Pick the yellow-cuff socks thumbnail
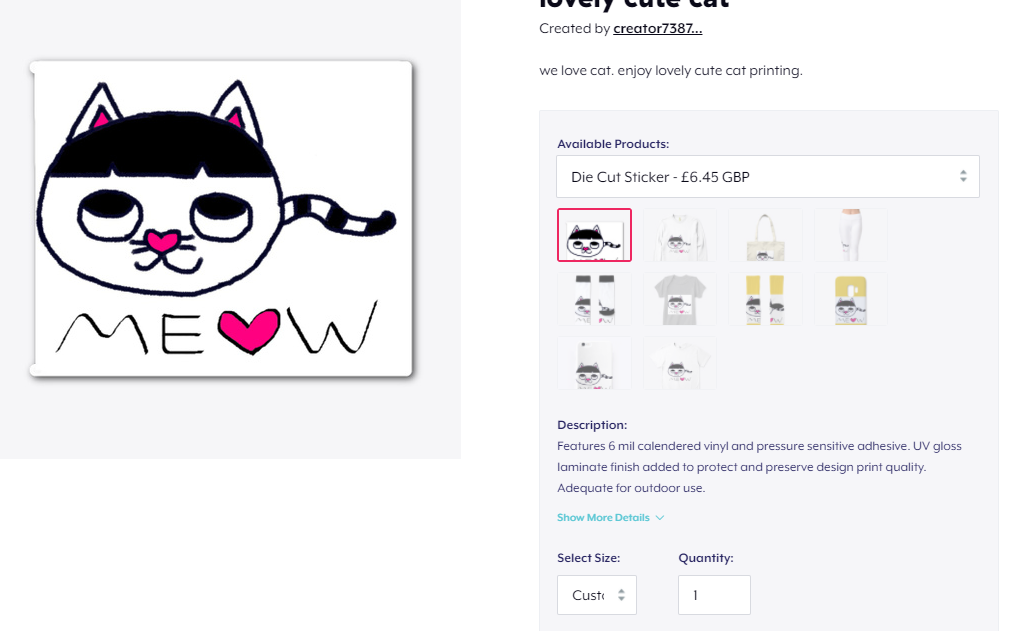 [766, 299]
